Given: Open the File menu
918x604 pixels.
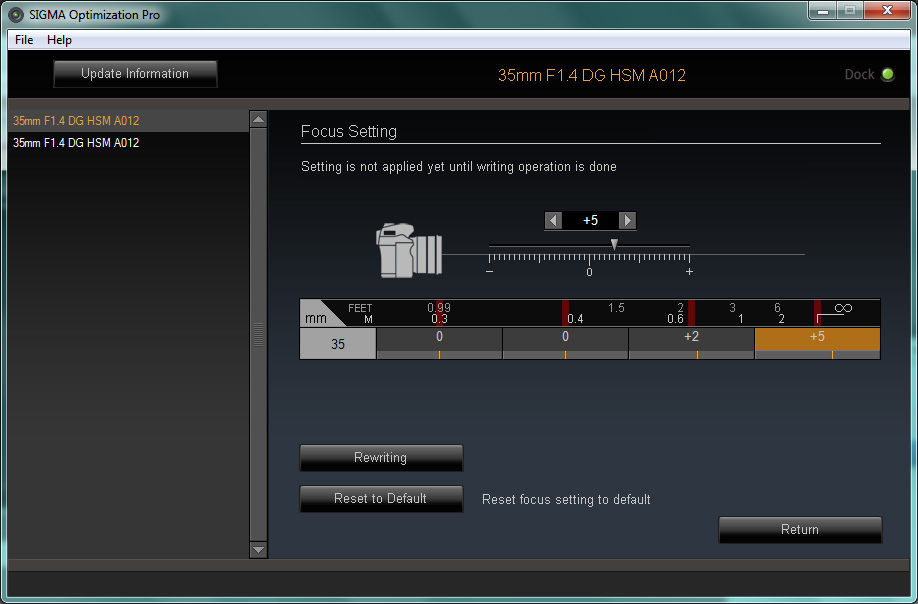Looking at the screenshot, I should click(x=24, y=40).
